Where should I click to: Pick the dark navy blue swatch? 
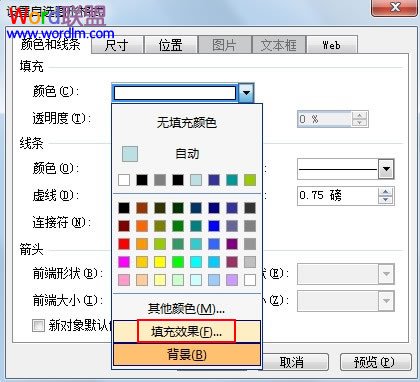pos(214,208)
